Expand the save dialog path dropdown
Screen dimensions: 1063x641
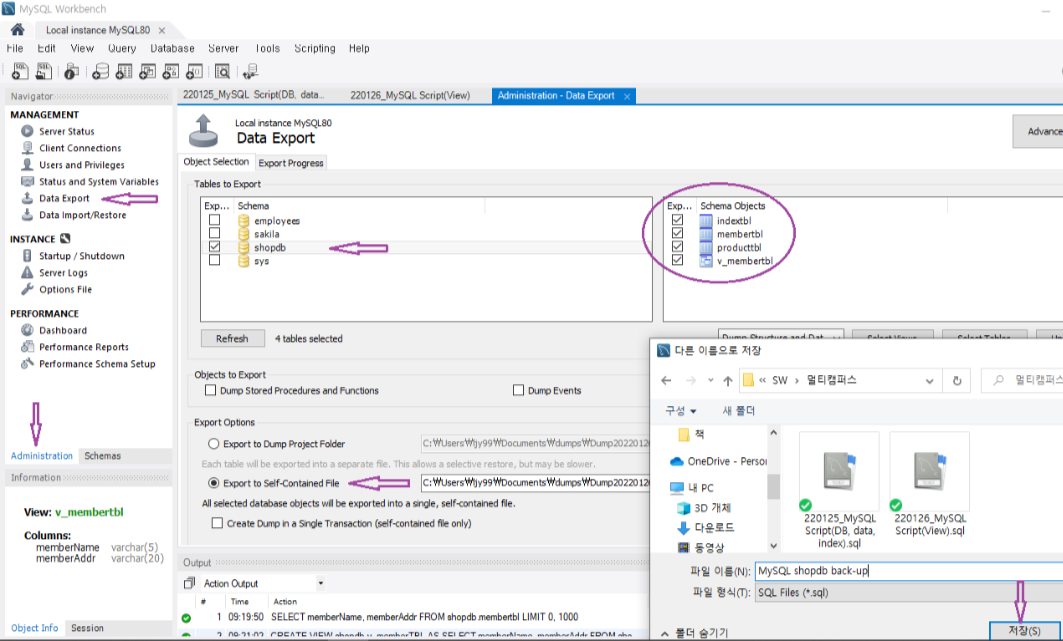tap(929, 381)
